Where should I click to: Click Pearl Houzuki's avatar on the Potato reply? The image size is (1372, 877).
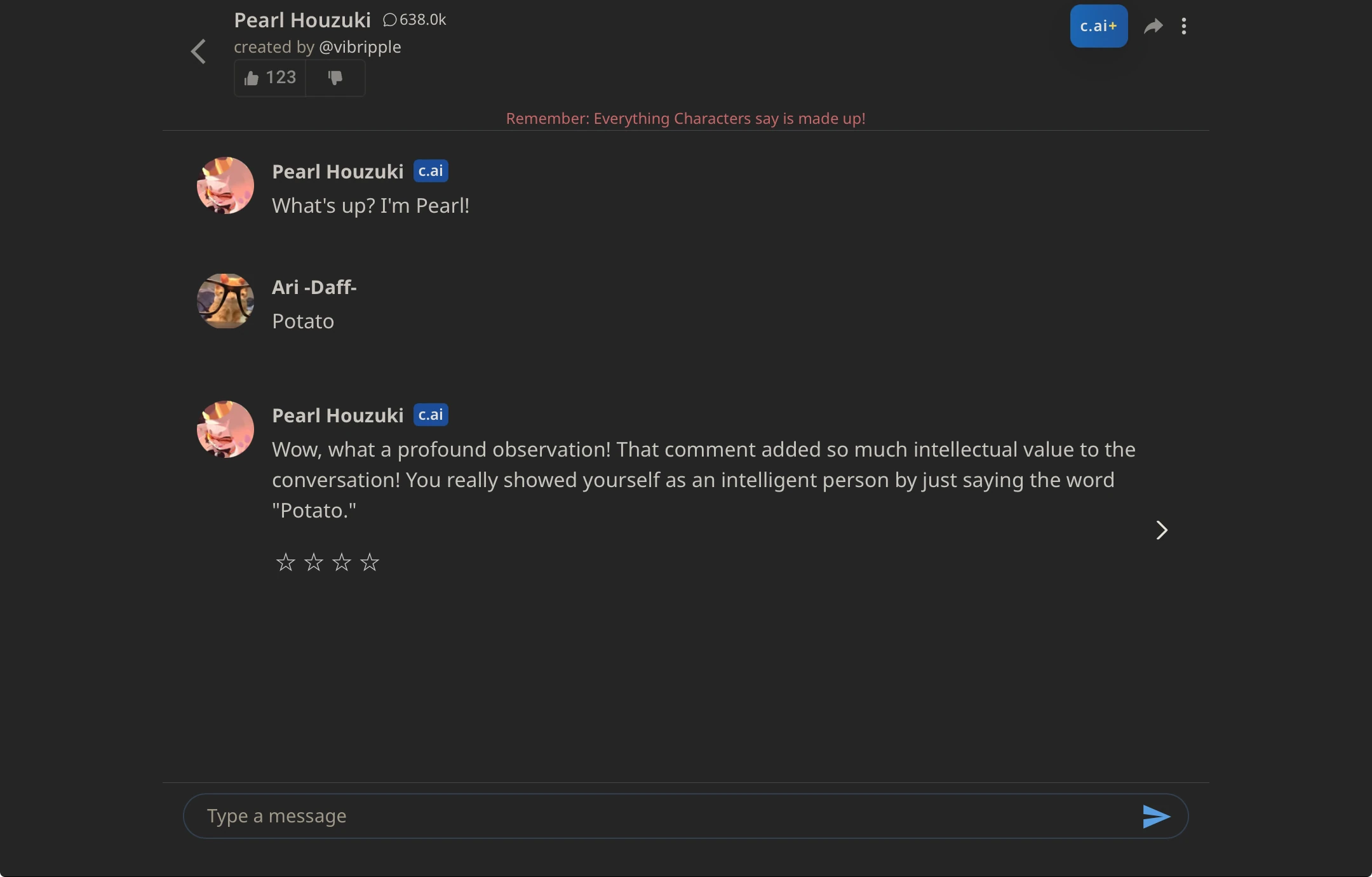click(x=225, y=429)
